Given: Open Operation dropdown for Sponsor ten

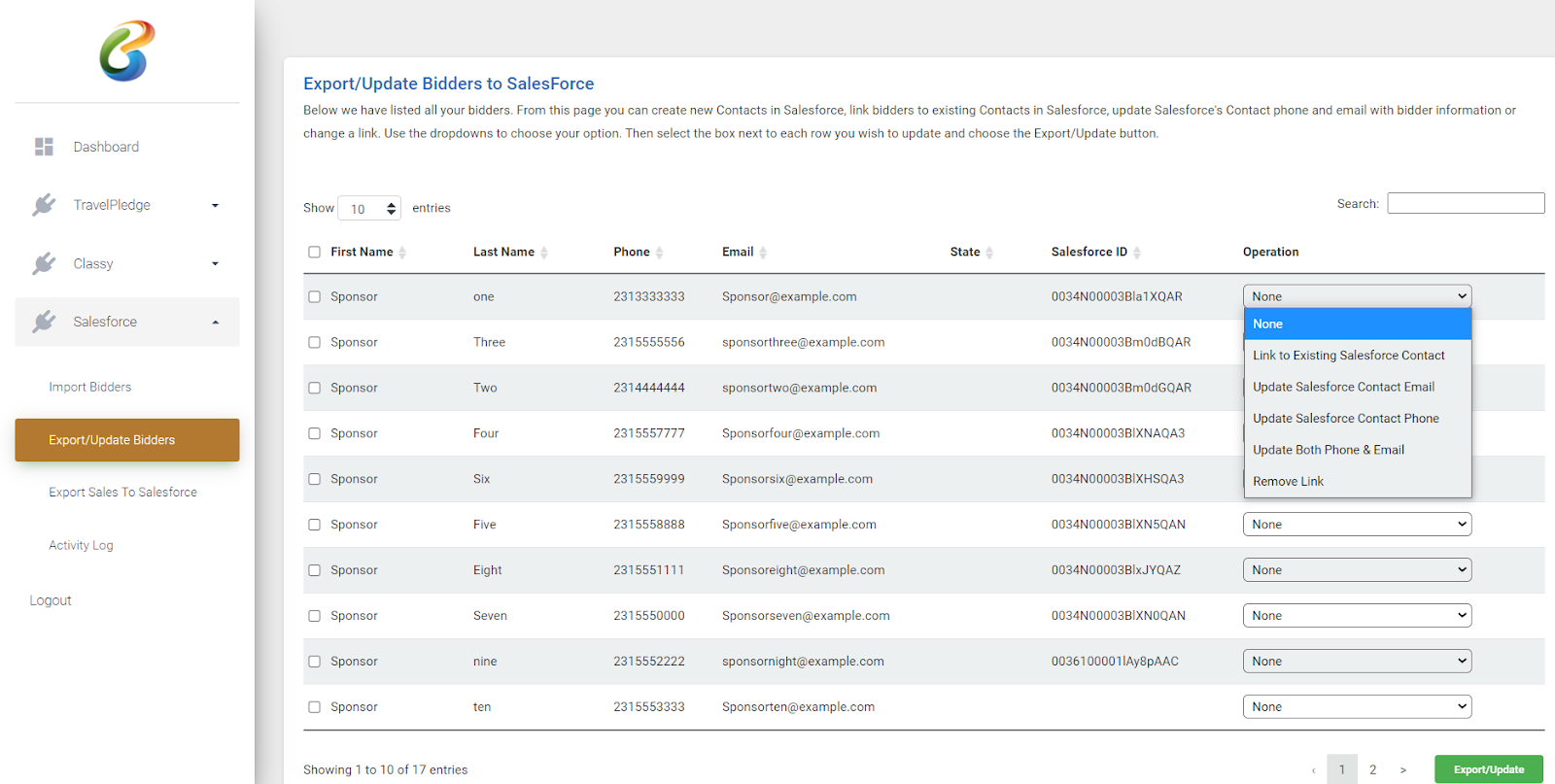Looking at the screenshot, I should (x=1357, y=707).
